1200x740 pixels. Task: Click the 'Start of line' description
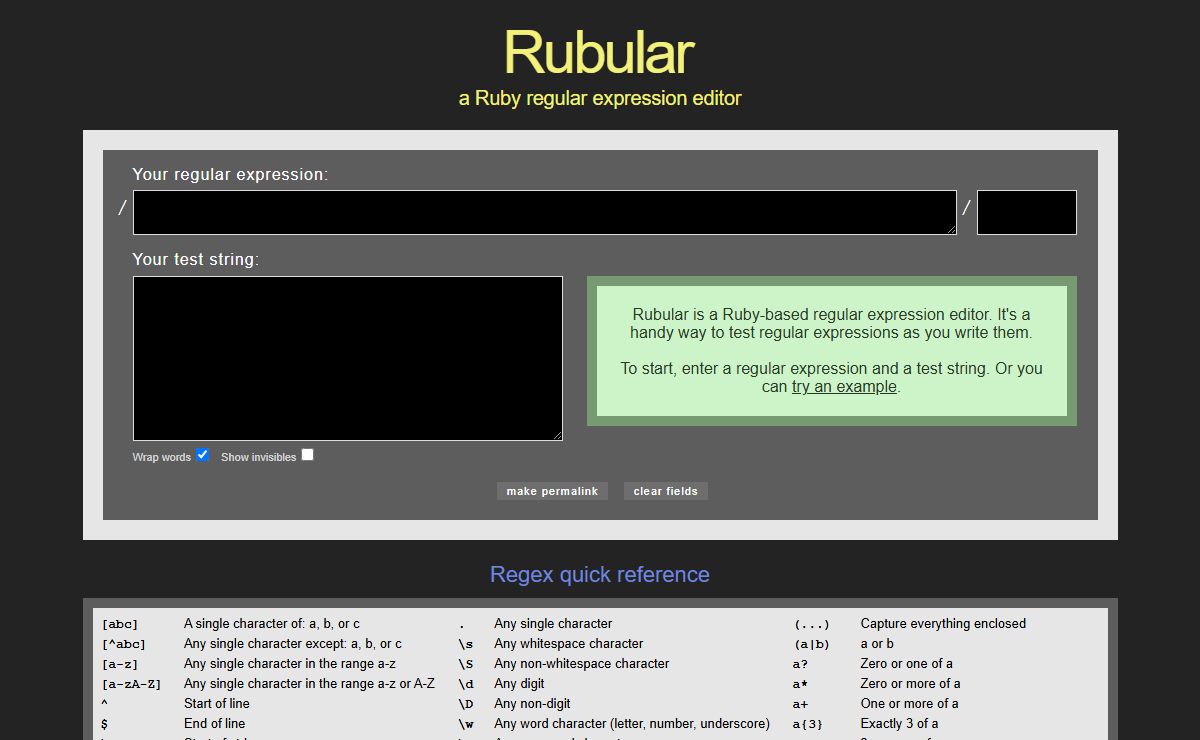coord(217,704)
